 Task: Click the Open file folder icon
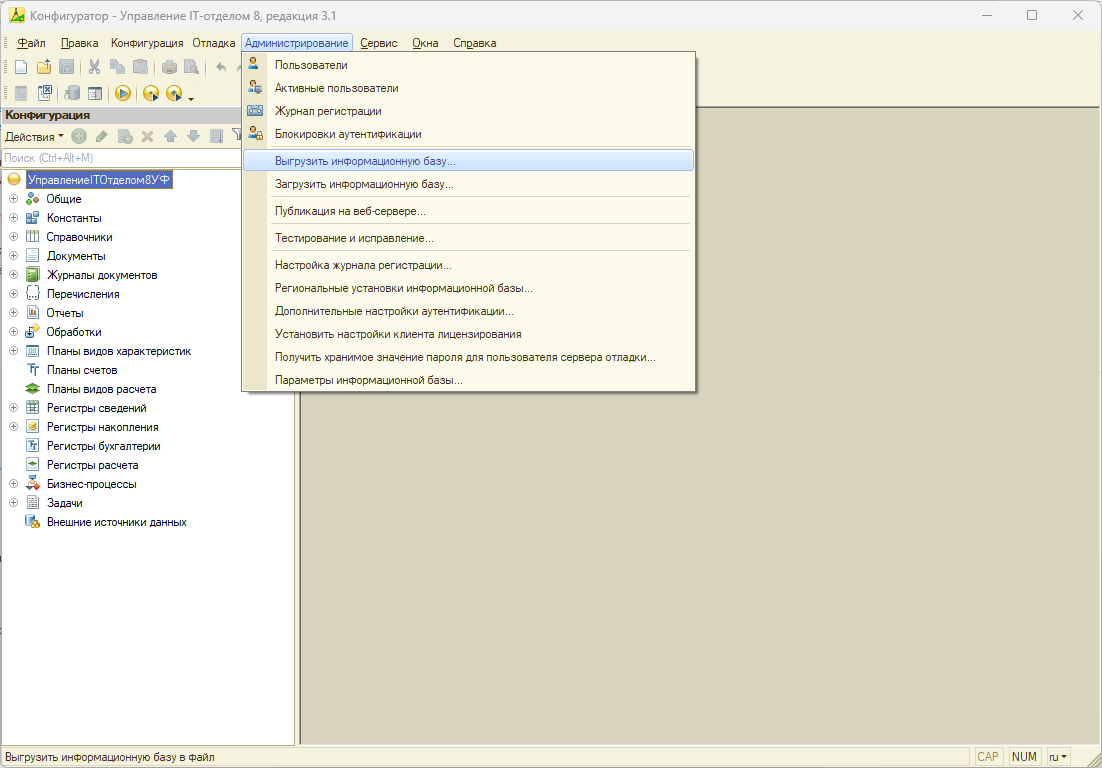(44, 67)
